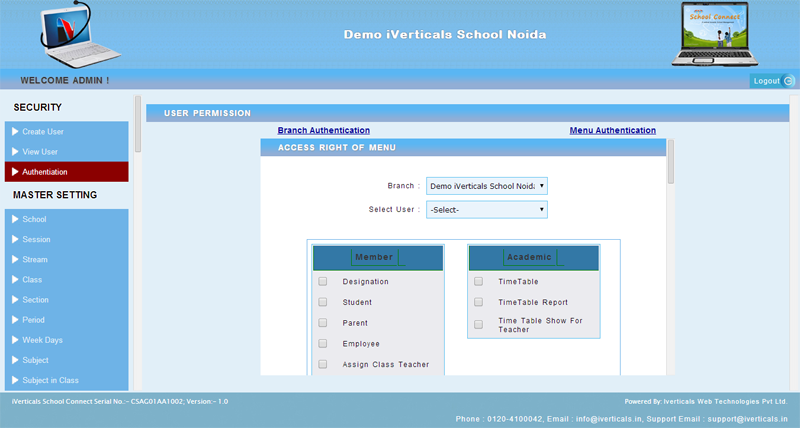Enable the Designation checkbox

[323, 282]
